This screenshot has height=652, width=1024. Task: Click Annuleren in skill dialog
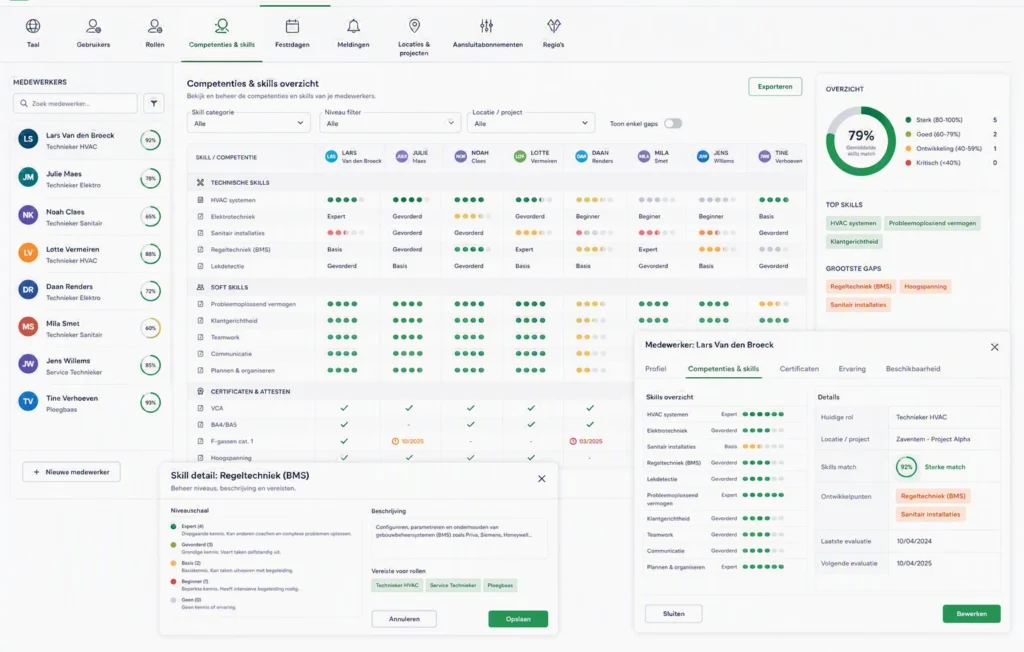coord(404,619)
